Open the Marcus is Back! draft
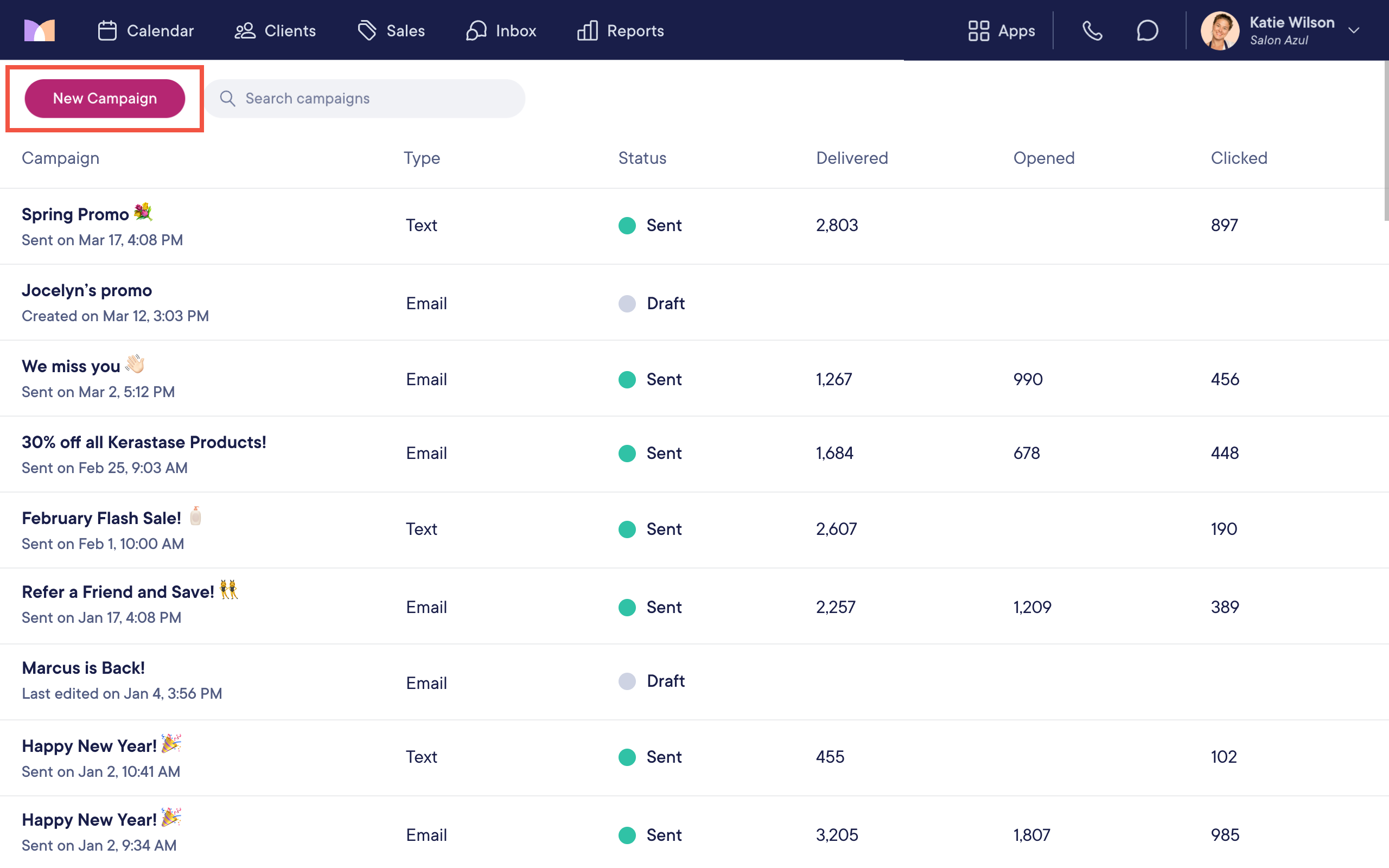 [83, 668]
